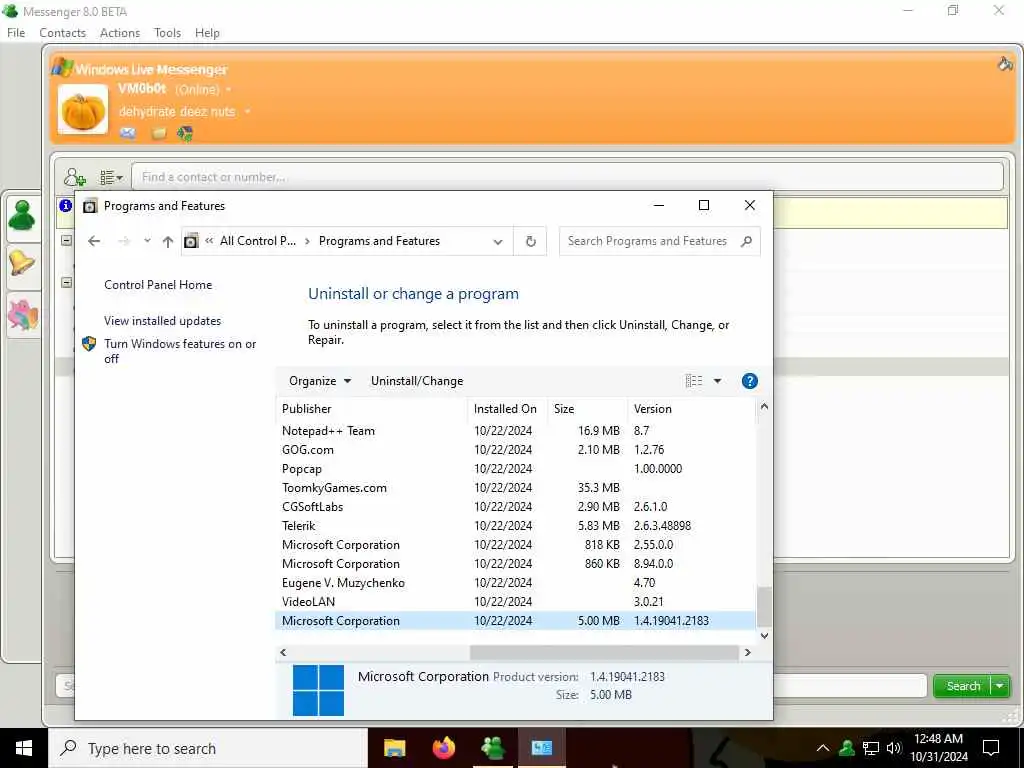Refresh the Programs and Features list

coord(530,242)
